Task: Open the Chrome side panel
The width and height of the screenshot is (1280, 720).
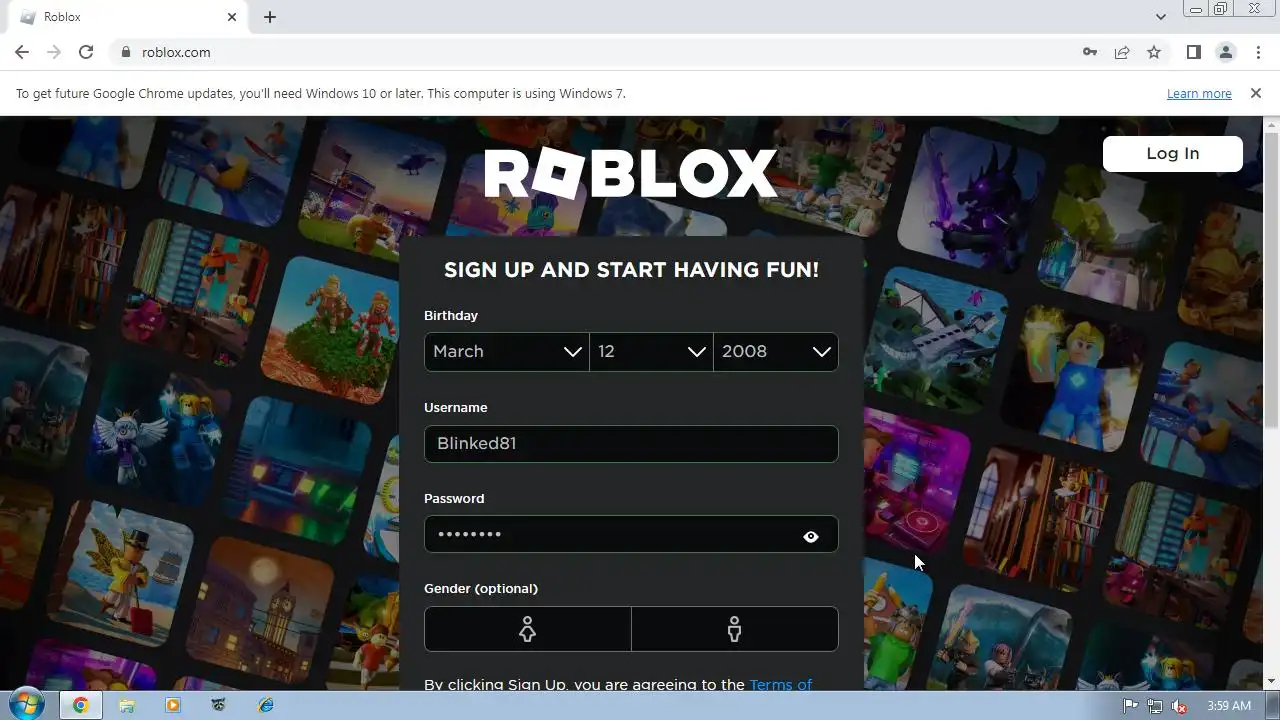Action: pos(1193,52)
